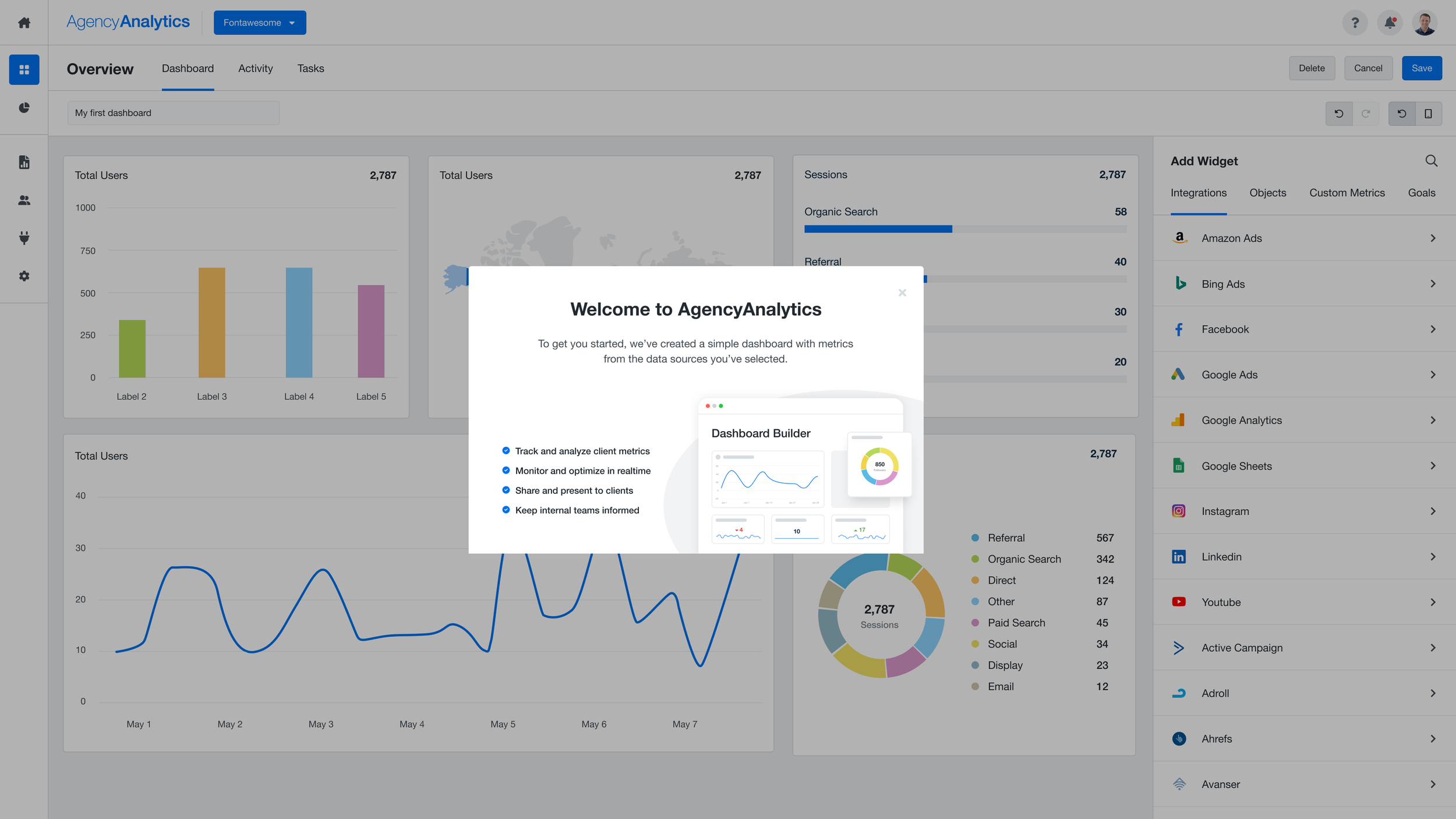Screen dimensions: 1456x819
Task: Open the help question mark icon
Action: (1355, 23)
